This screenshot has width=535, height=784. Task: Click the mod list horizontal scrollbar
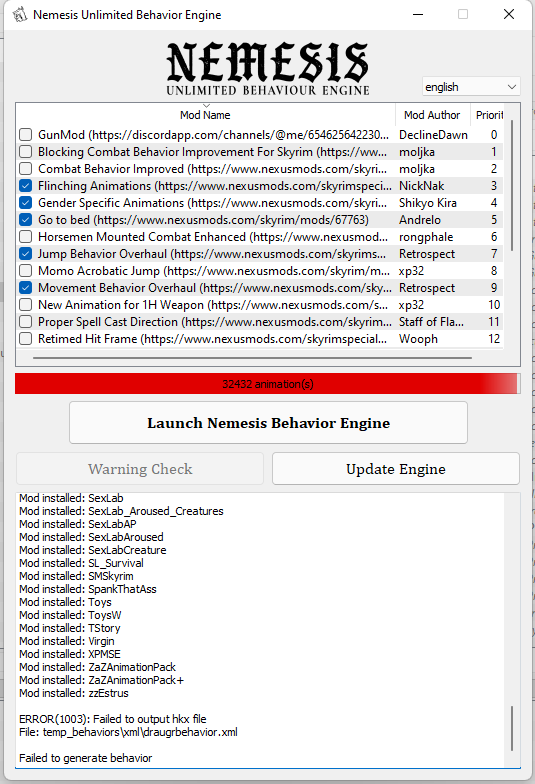pos(252,358)
